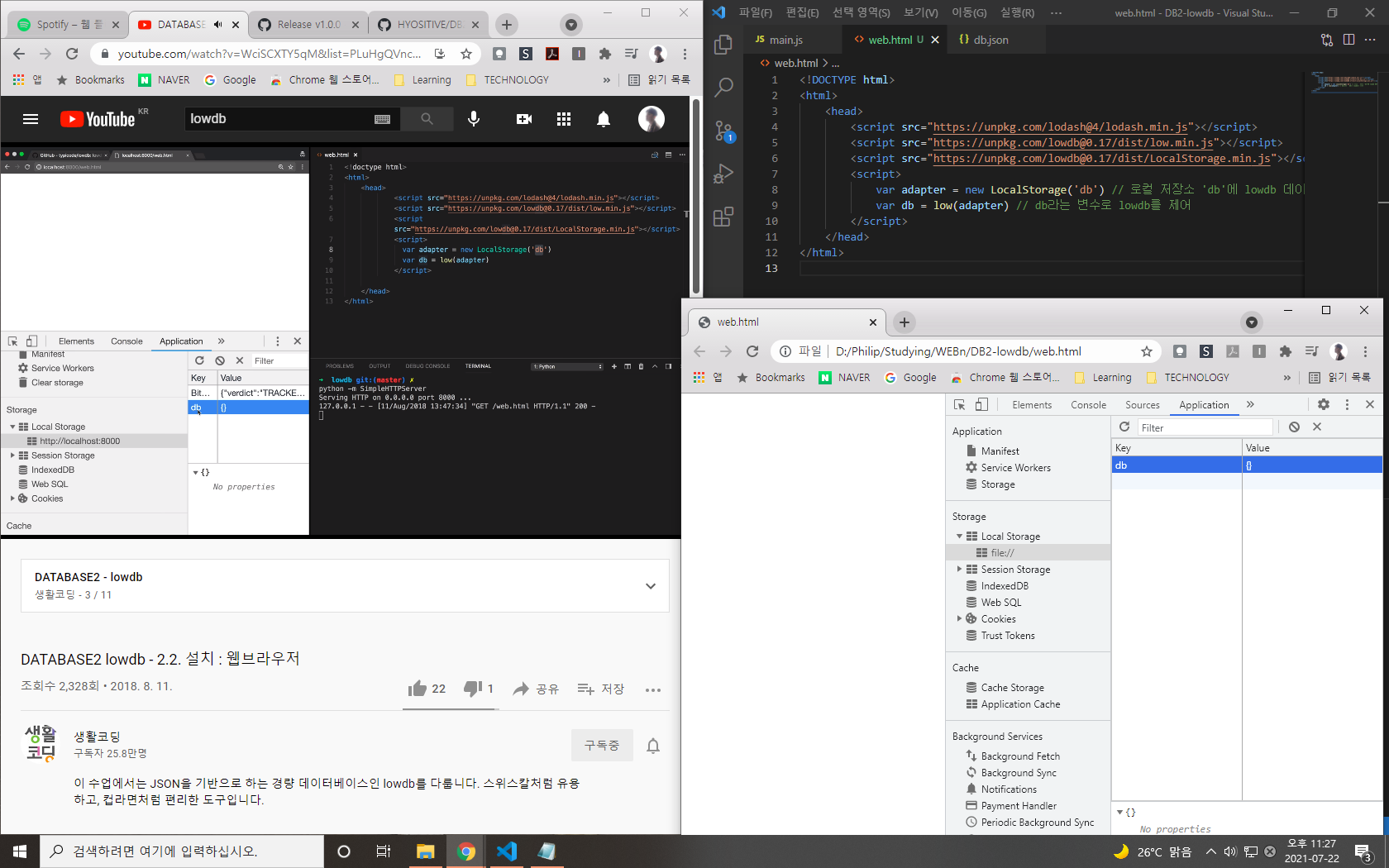Open NAVER bookmark in YouTube window

[x=165, y=80]
